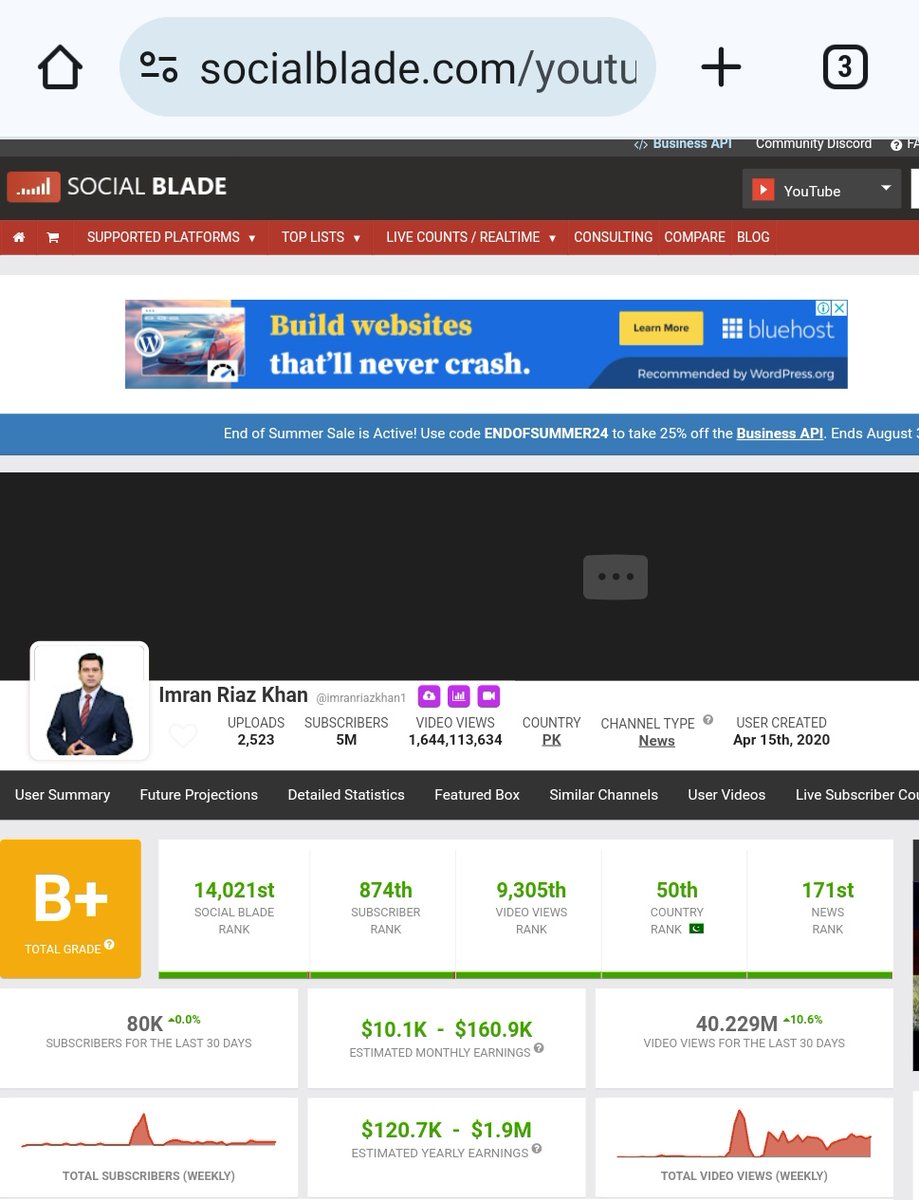
Task: Open site settings icon in address bar
Action: point(158,67)
